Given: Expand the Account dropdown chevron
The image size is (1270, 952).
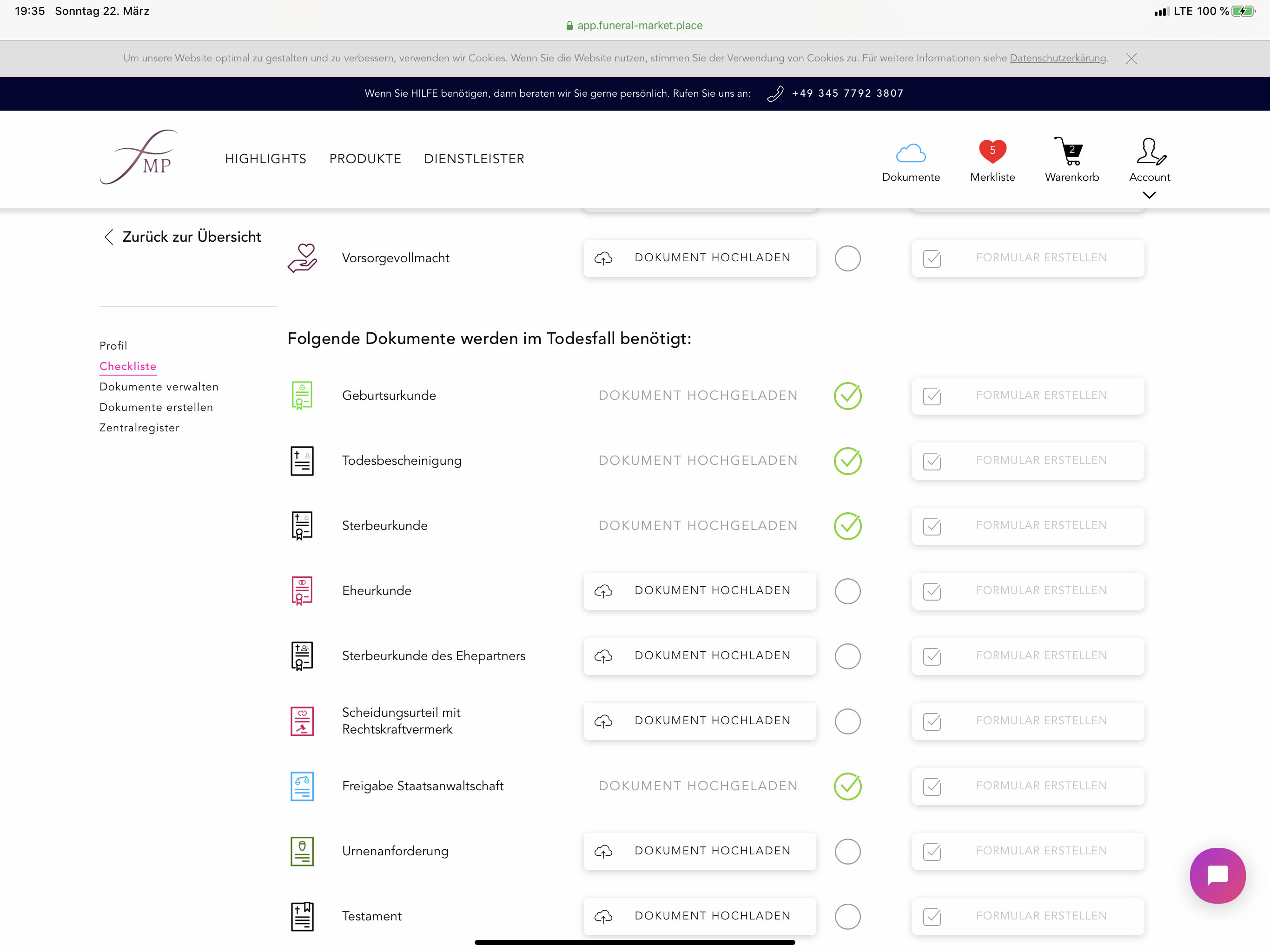Looking at the screenshot, I should coord(1149,195).
